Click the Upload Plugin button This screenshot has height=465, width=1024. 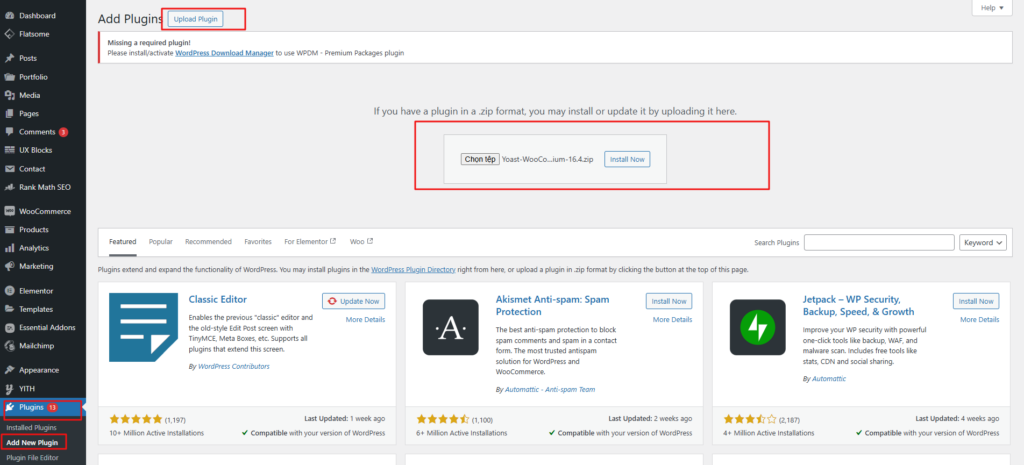pyautogui.click(x=196, y=20)
